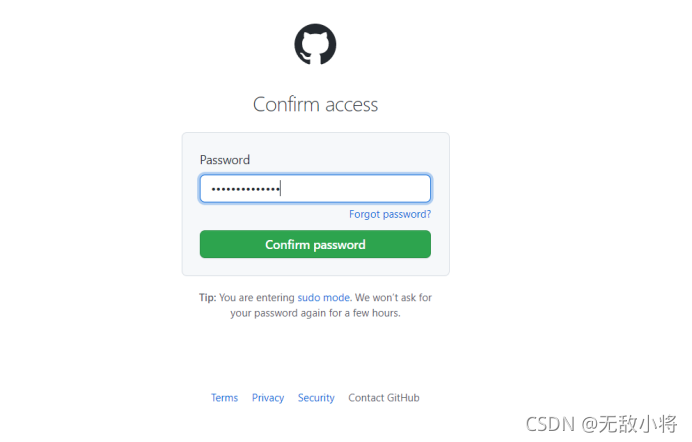Click the @无敌小将 watermark username

[x=629, y=424]
